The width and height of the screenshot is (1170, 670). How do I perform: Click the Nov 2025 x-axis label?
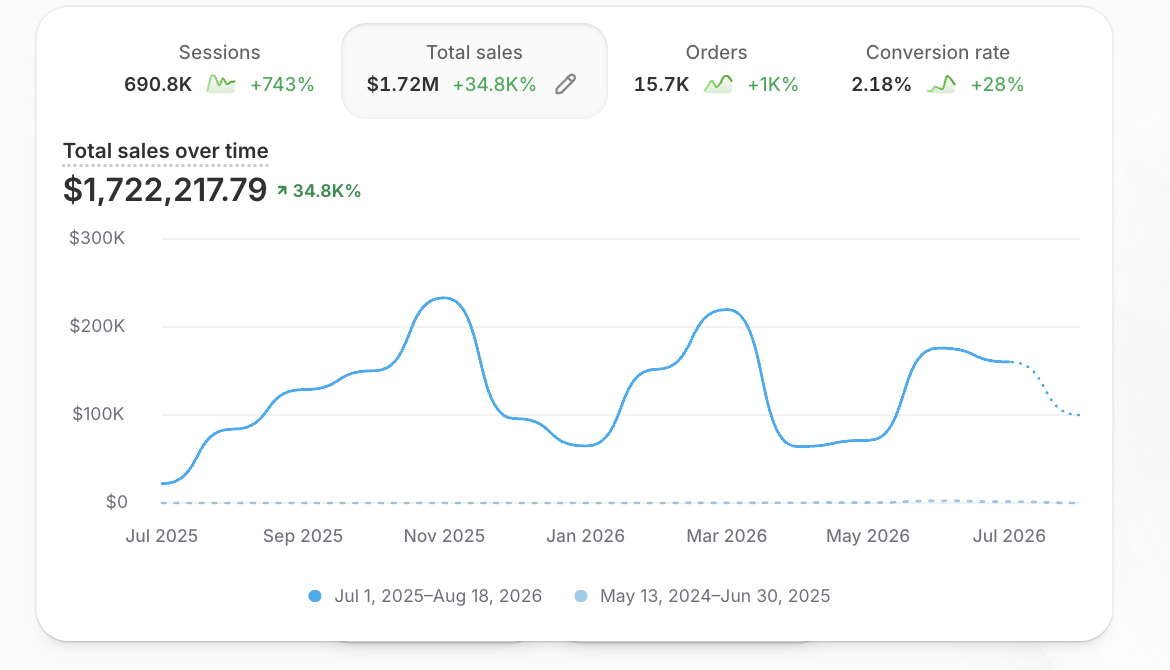(444, 536)
